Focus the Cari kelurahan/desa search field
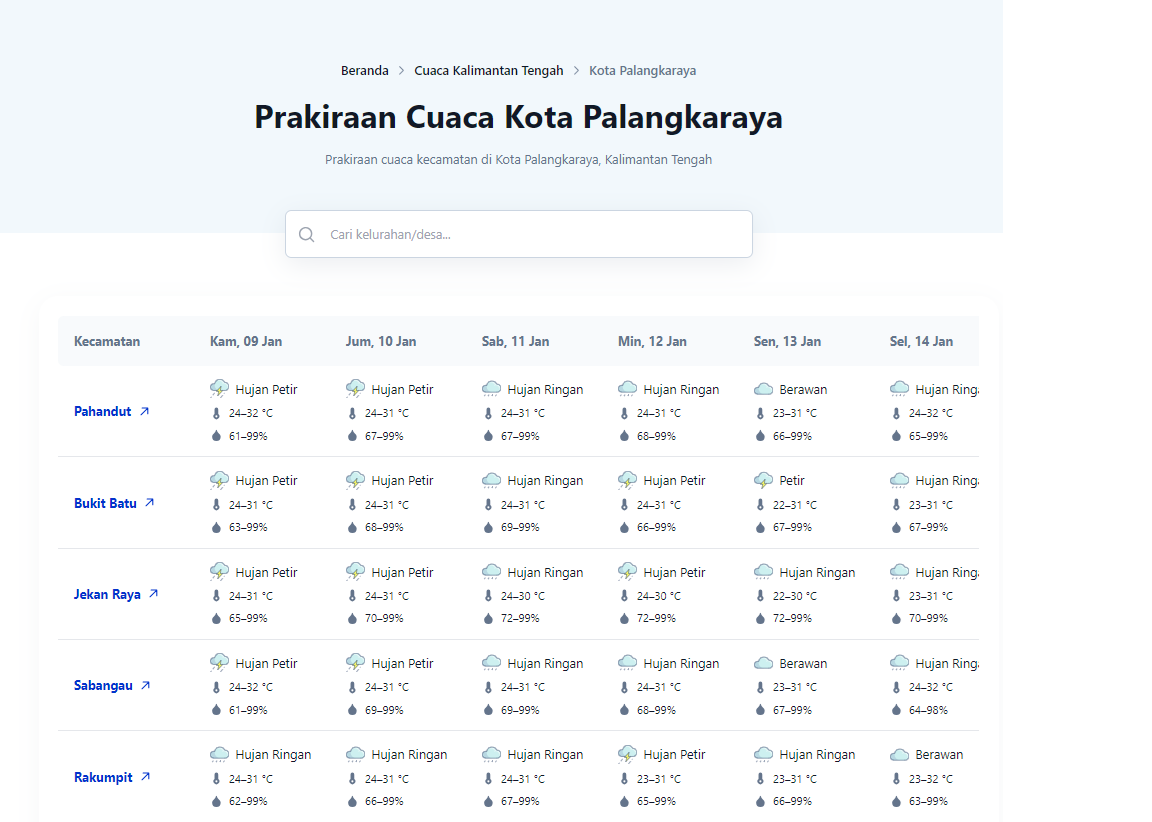The width and height of the screenshot is (1152, 822). pos(519,234)
